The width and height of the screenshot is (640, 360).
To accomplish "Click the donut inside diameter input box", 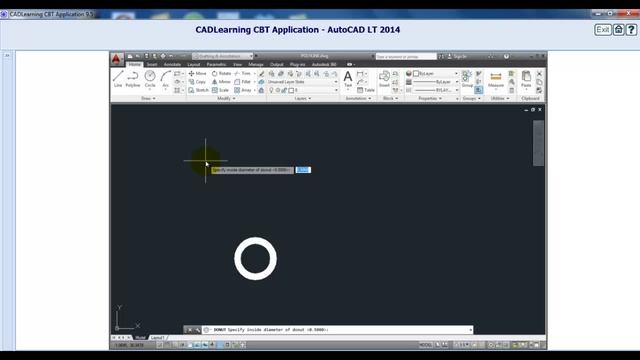I will click(x=303, y=170).
